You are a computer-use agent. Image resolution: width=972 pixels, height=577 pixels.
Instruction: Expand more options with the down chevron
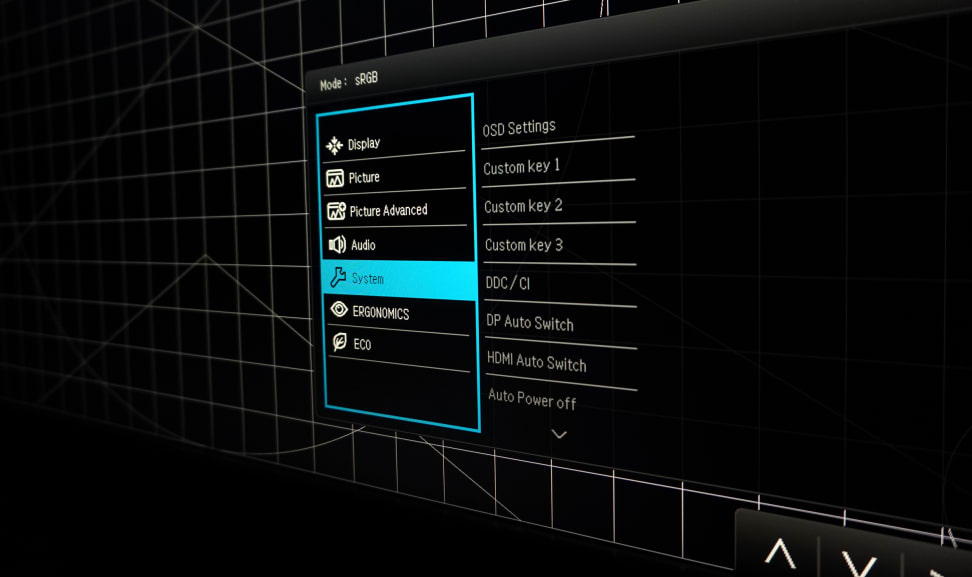coord(559,434)
